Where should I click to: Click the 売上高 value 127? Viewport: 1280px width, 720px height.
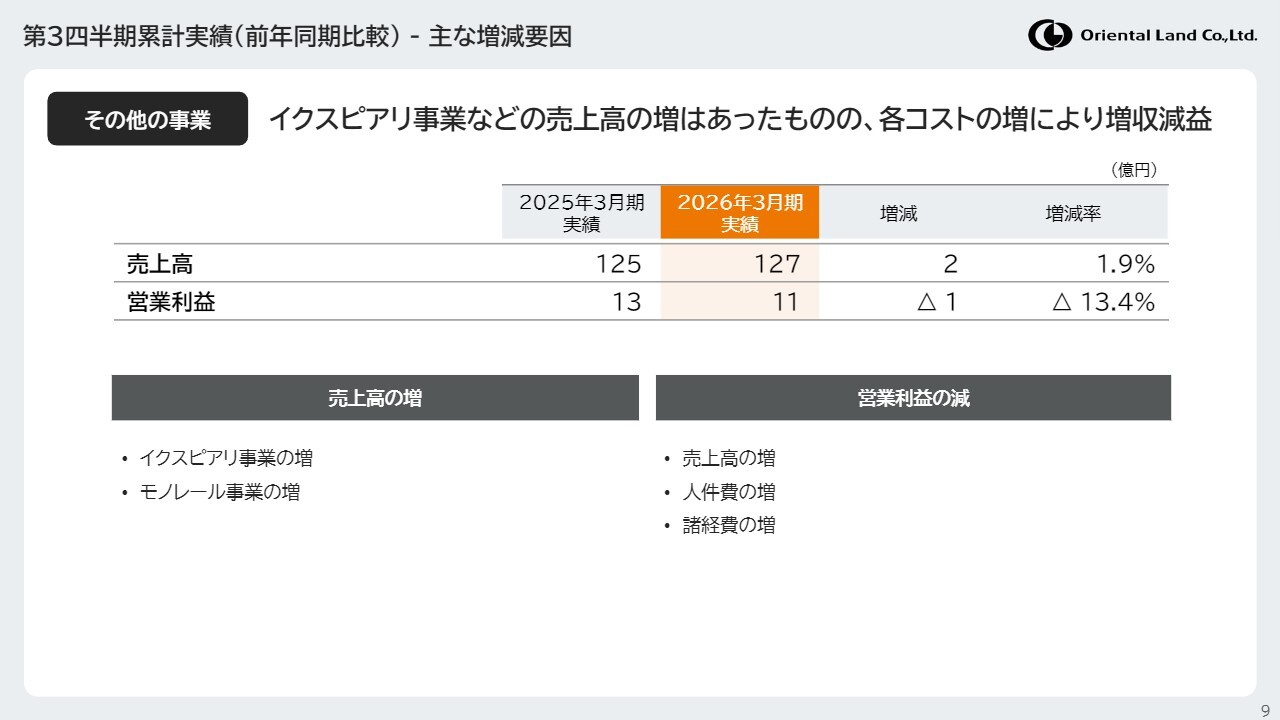coord(777,264)
